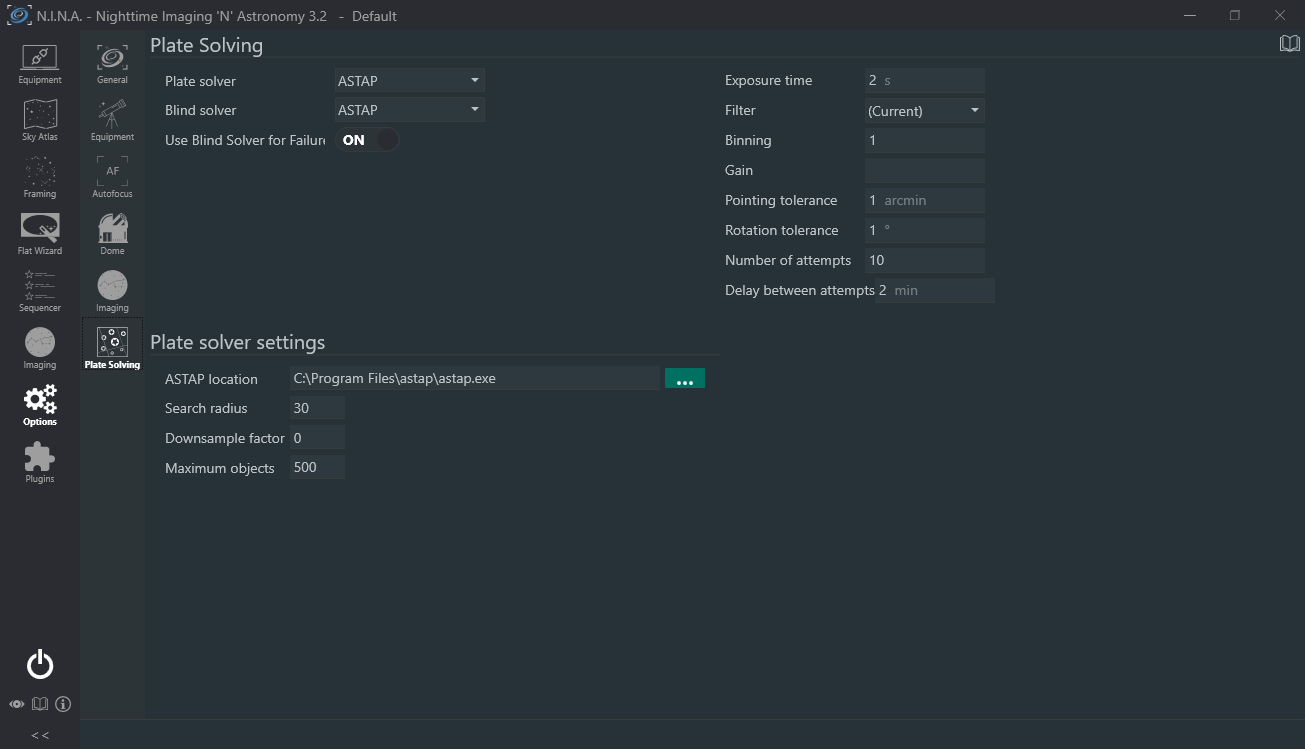Open the Plugins section
The image size is (1305, 749).
click(40, 463)
